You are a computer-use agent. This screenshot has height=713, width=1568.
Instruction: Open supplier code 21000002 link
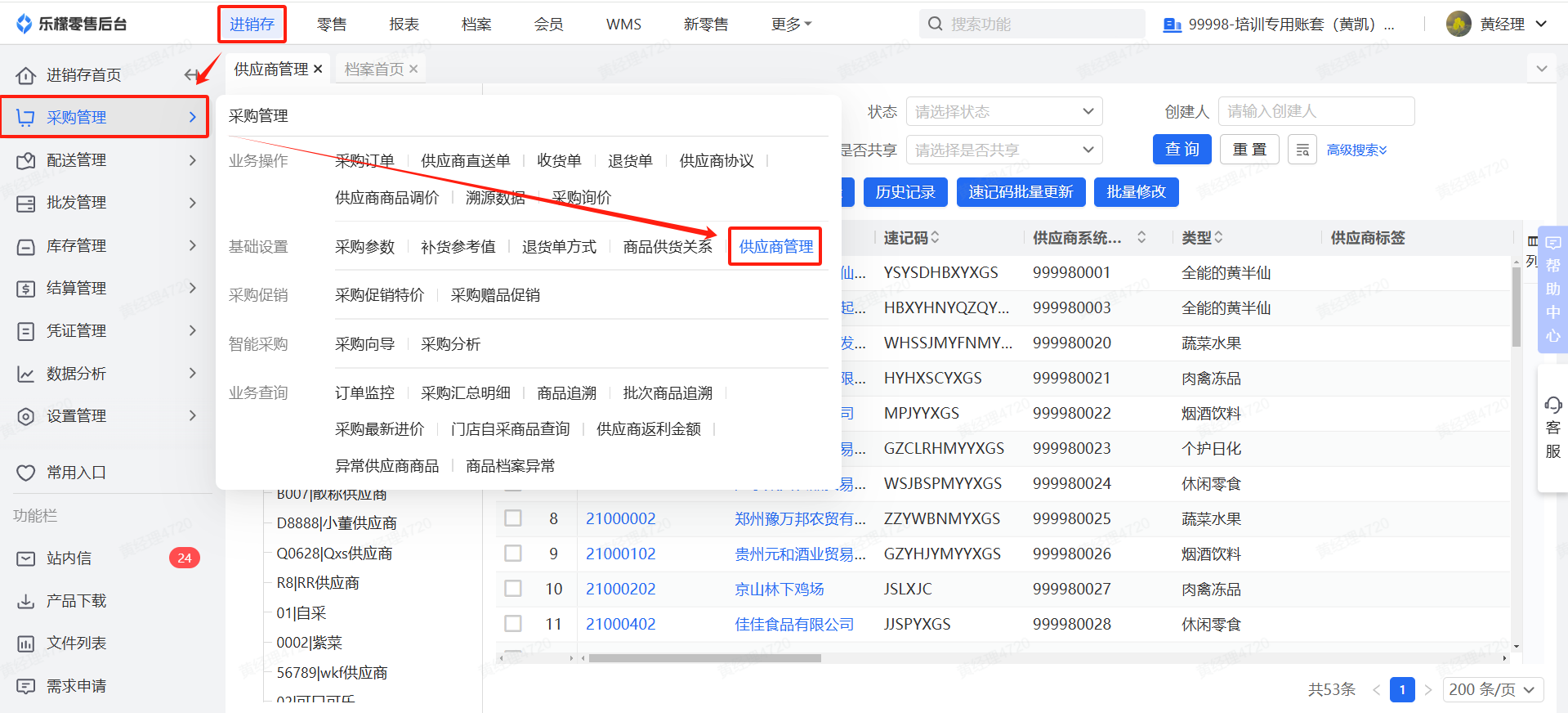(621, 518)
